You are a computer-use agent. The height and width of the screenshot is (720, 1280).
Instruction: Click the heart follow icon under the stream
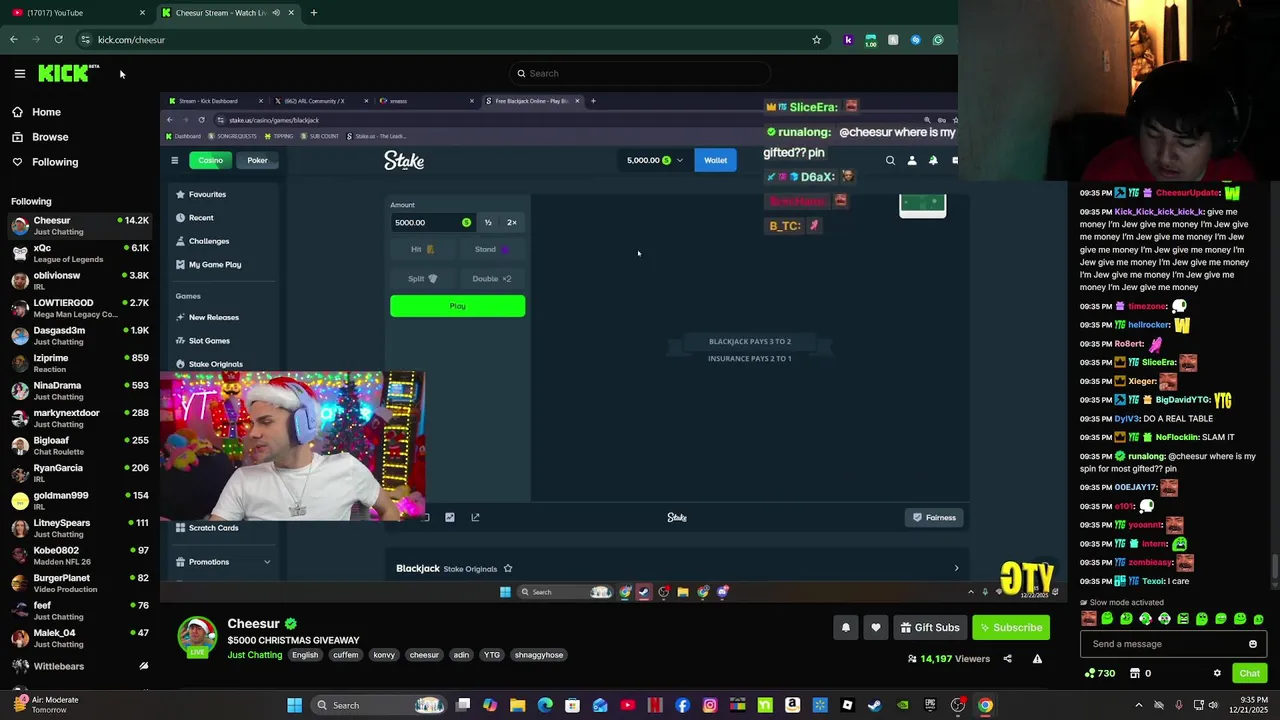pos(876,628)
